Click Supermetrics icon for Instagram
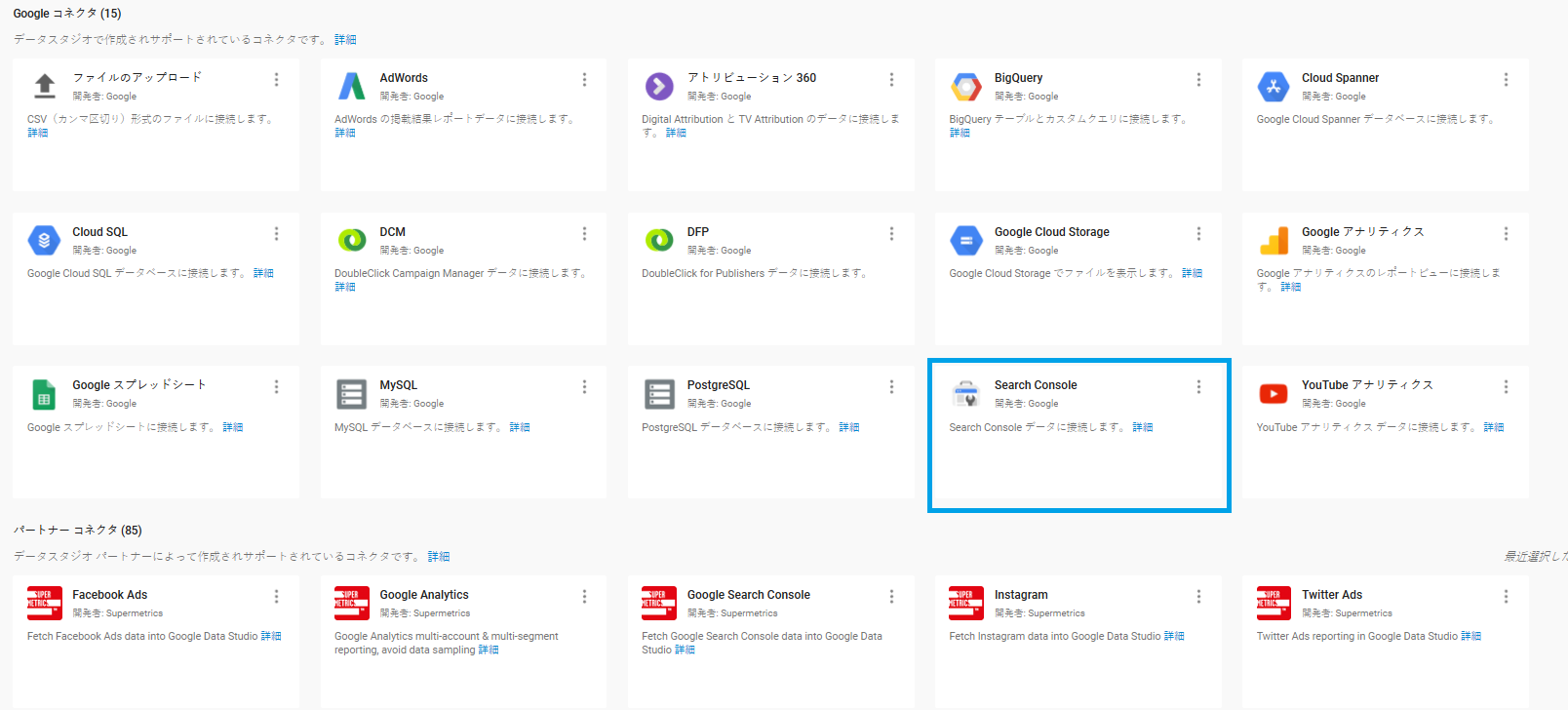This screenshot has height=710, width=1568. pos(966,604)
